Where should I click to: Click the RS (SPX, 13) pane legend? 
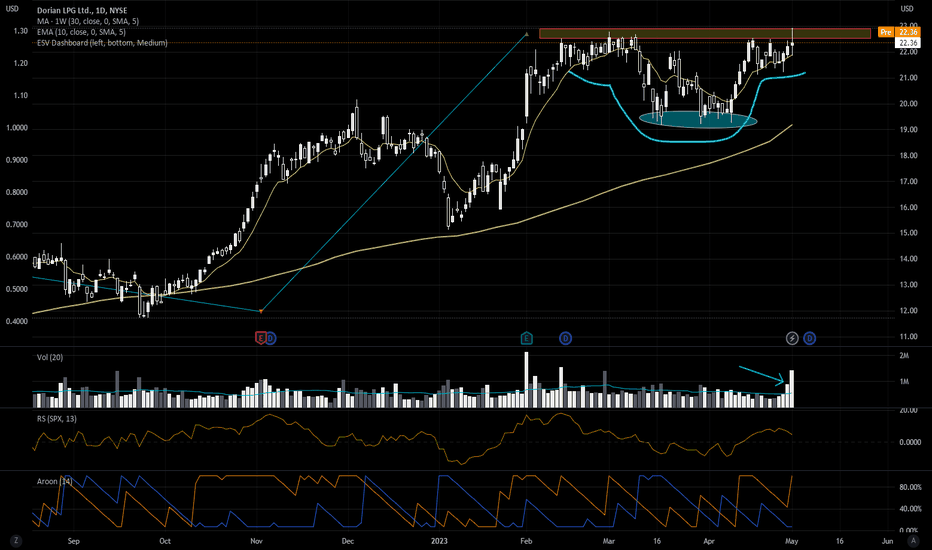57,419
